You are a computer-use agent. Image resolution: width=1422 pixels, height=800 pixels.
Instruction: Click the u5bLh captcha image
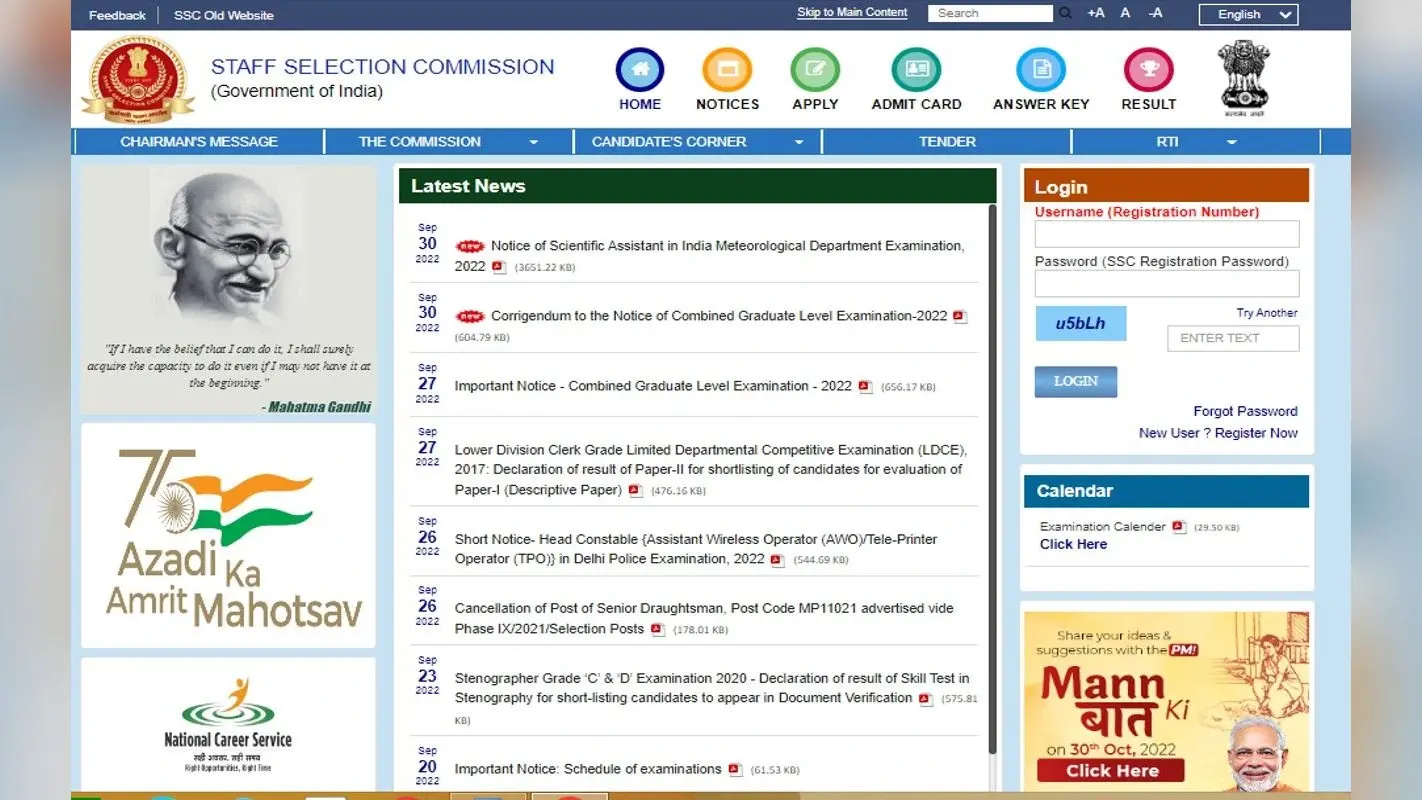(1080, 323)
